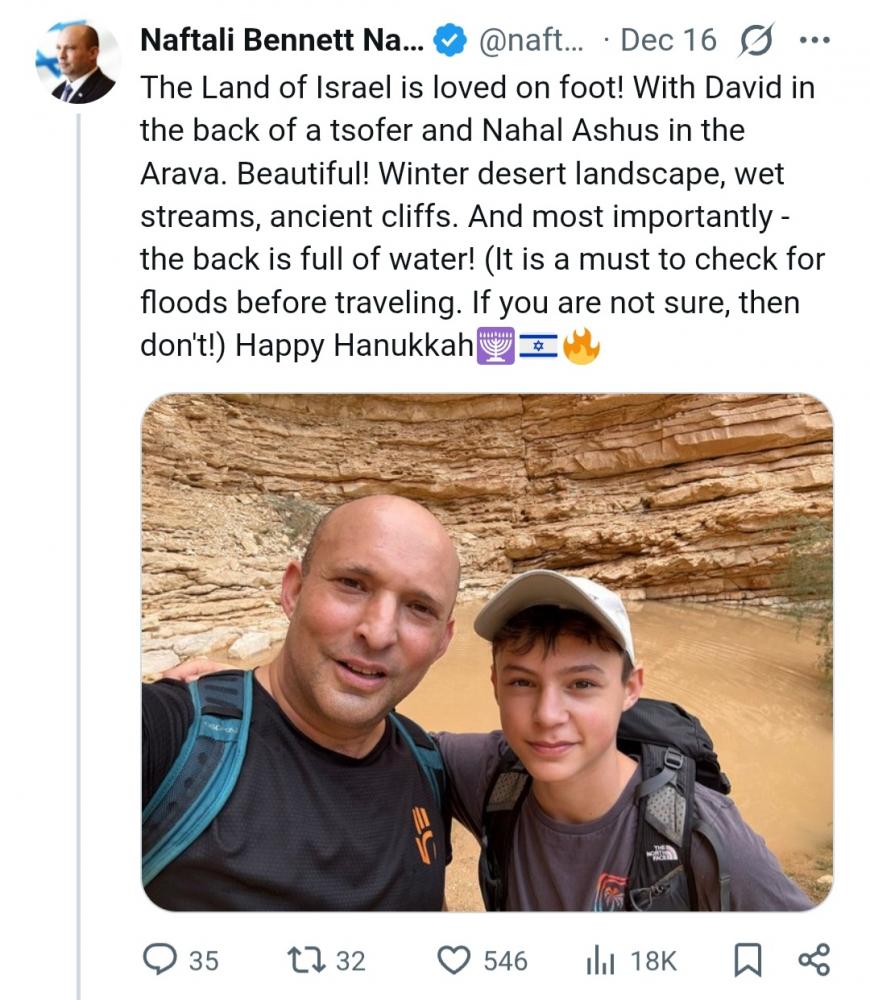Open the Dec 16 timestamp link

pyautogui.click(x=667, y=40)
